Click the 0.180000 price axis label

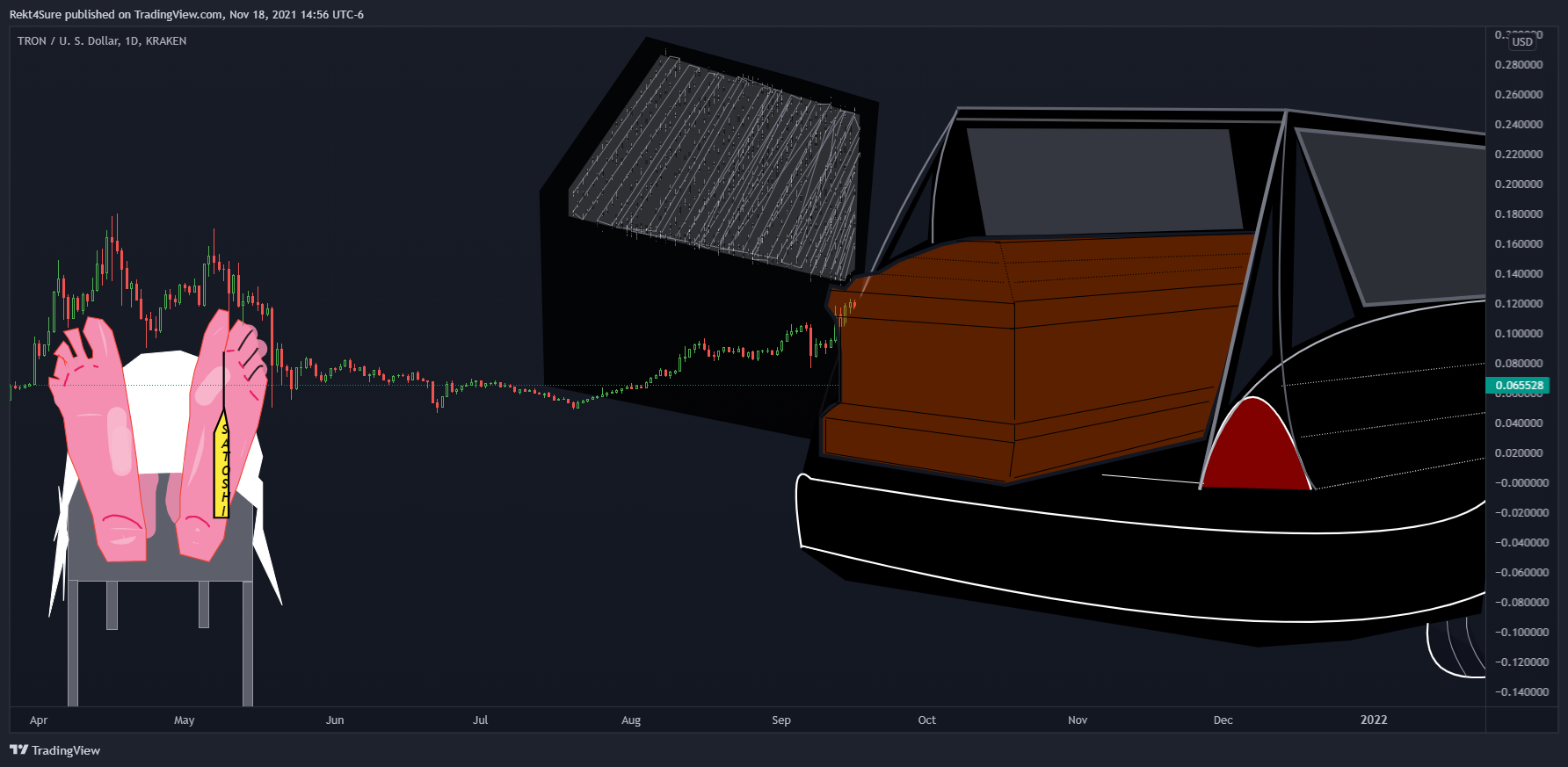click(1519, 214)
